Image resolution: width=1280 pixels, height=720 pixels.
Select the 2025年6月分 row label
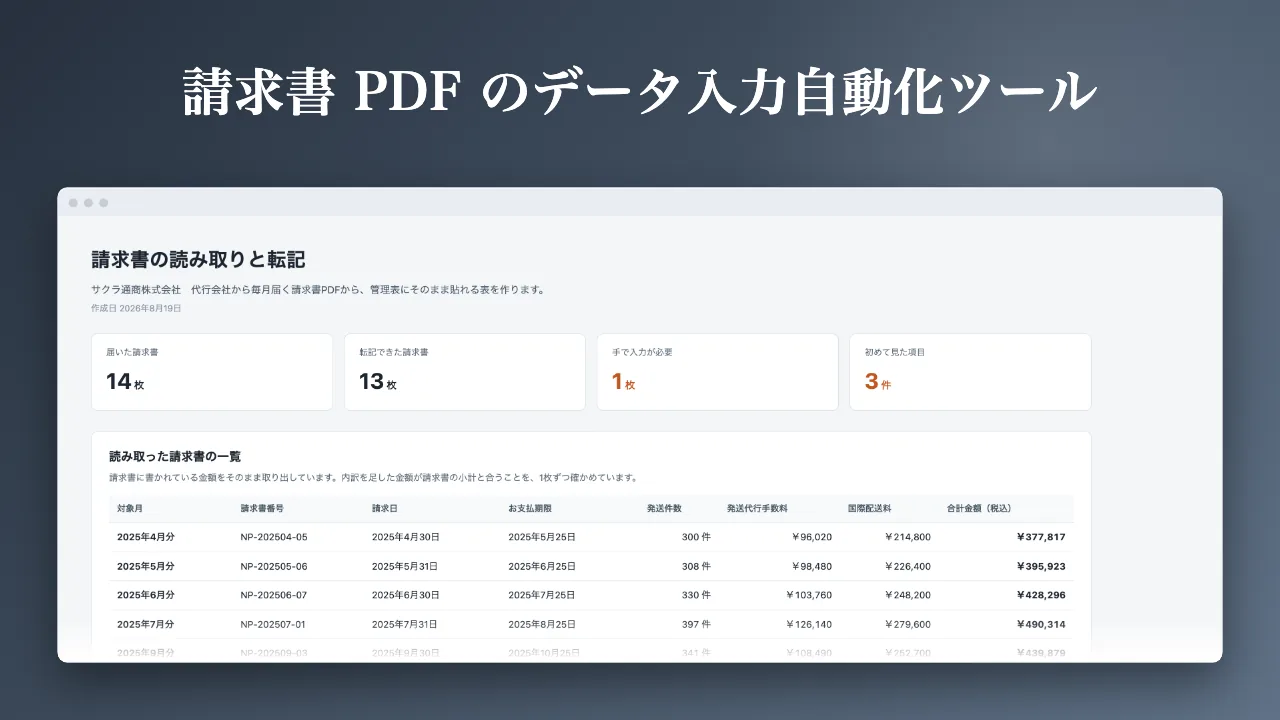pos(146,595)
